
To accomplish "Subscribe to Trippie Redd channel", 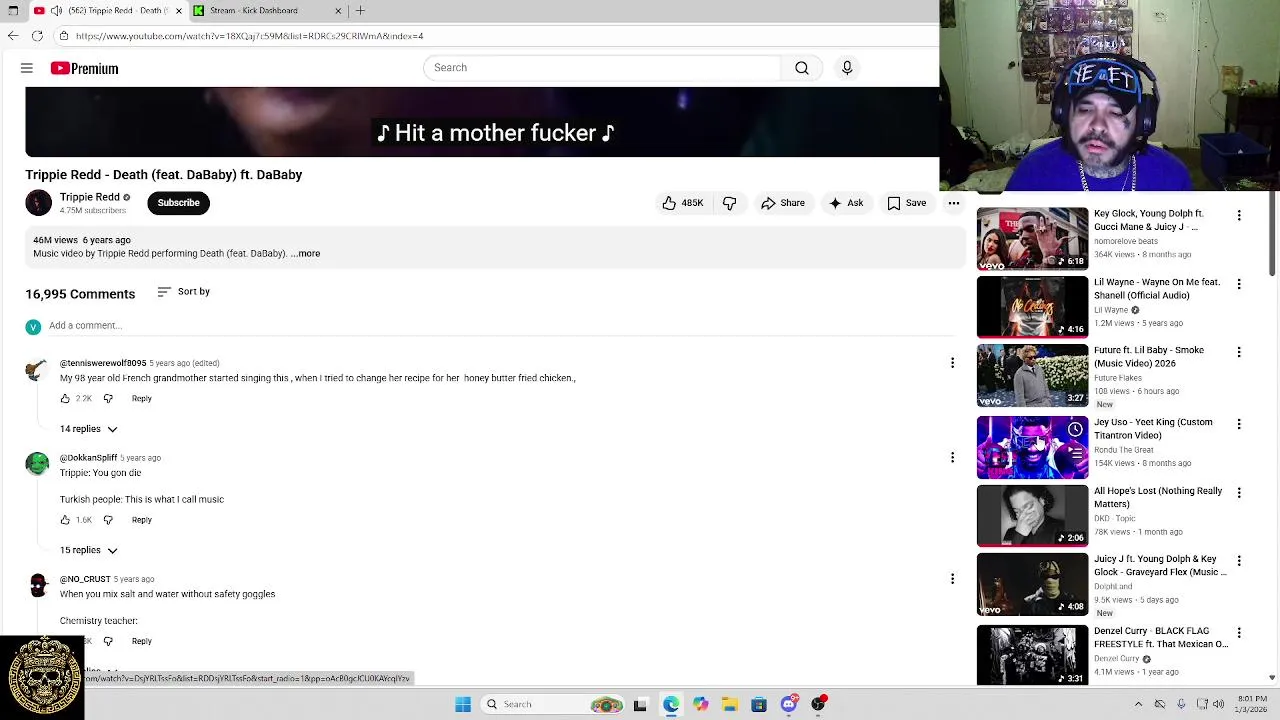I will coord(178,203).
